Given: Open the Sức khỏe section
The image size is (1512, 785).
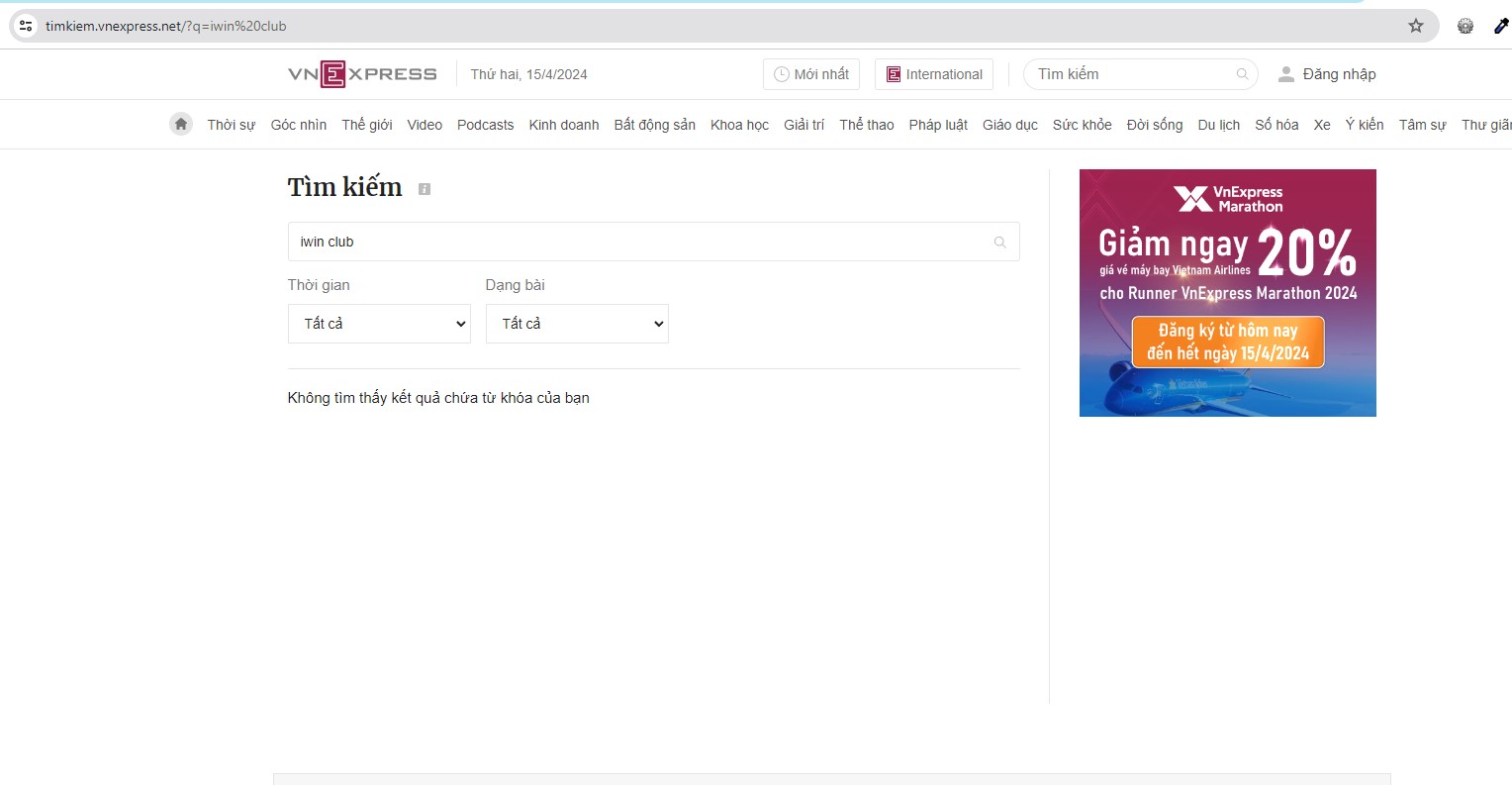Looking at the screenshot, I should [1083, 125].
